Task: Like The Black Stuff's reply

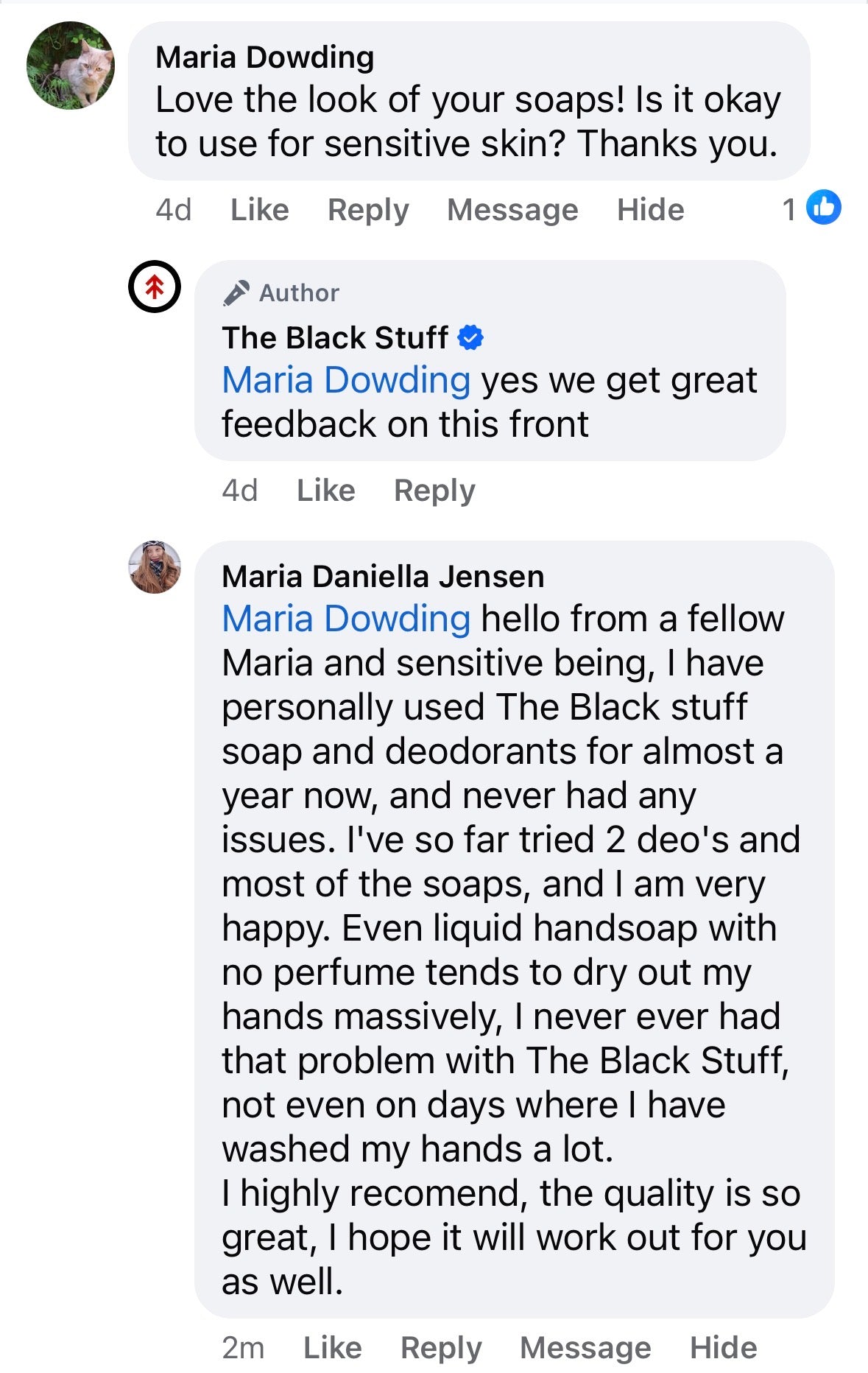Action: tap(324, 489)
